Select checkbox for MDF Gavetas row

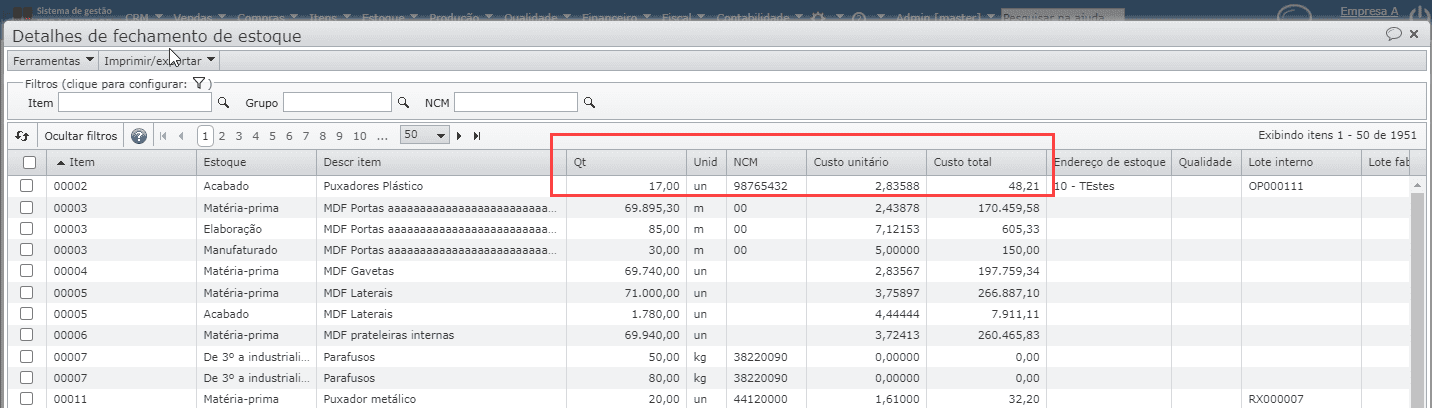pyautogui.click(x=27, y=271)
